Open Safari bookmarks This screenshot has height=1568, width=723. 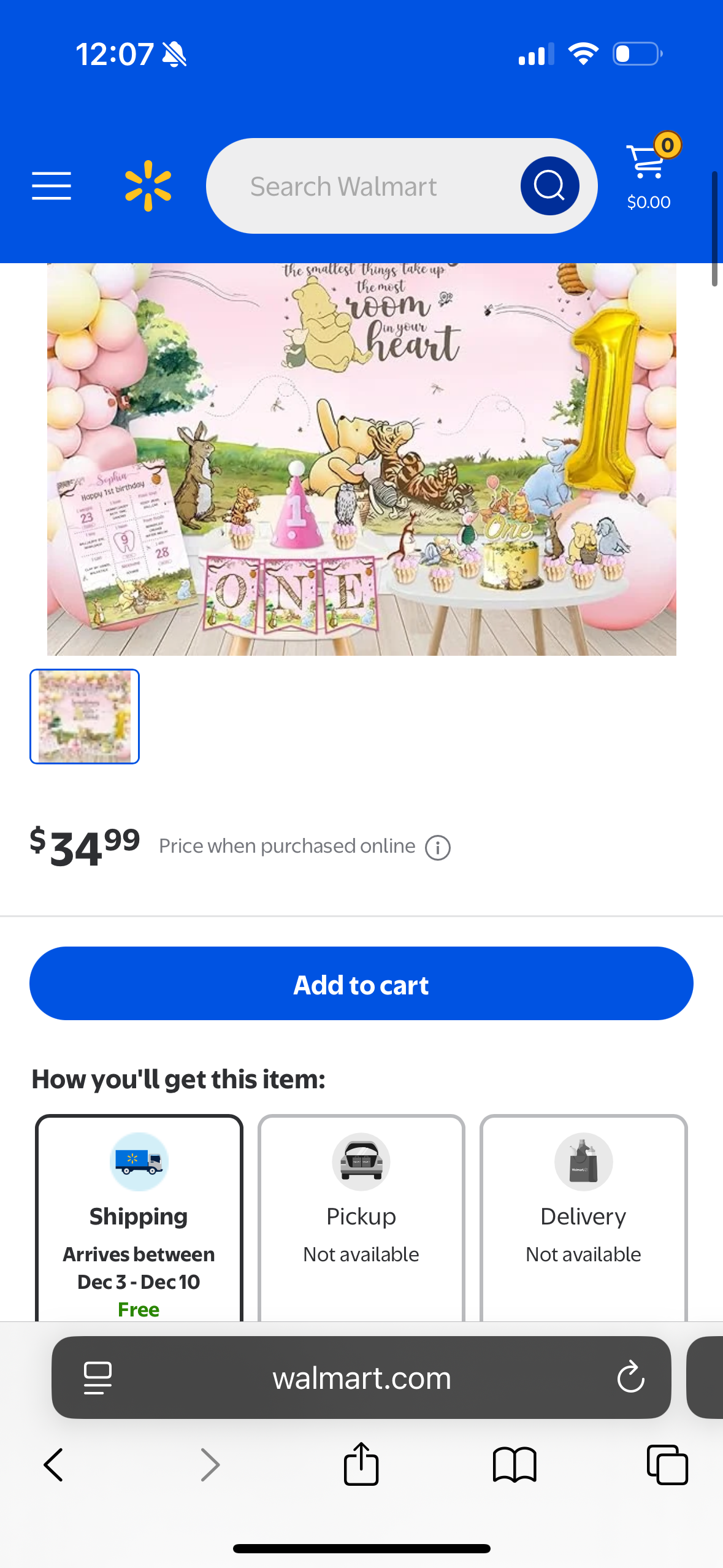pyautogui.click(x=515, y=1465)
